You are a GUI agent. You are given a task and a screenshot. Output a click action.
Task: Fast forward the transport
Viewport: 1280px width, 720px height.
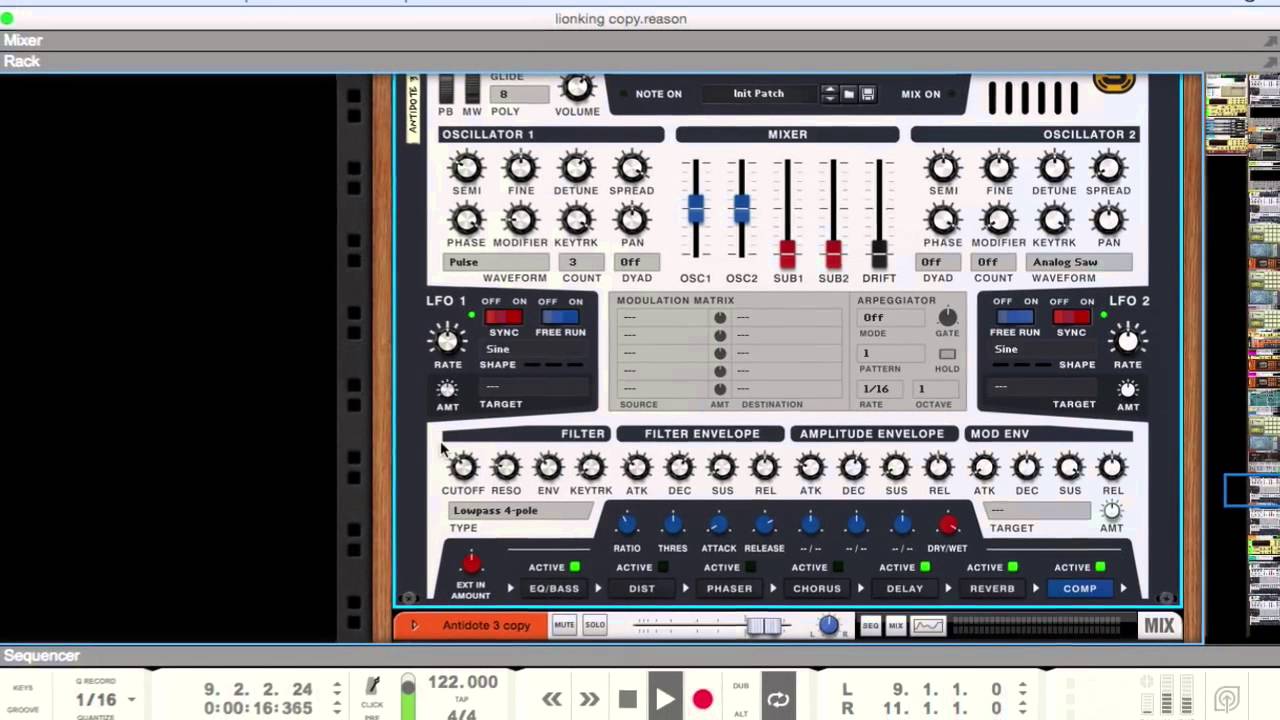coord(590,699)
